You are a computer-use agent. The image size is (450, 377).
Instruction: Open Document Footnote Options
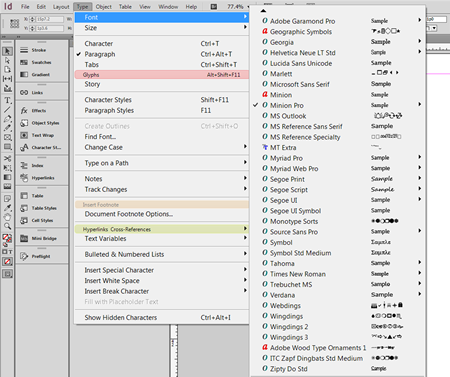[162, 214]
